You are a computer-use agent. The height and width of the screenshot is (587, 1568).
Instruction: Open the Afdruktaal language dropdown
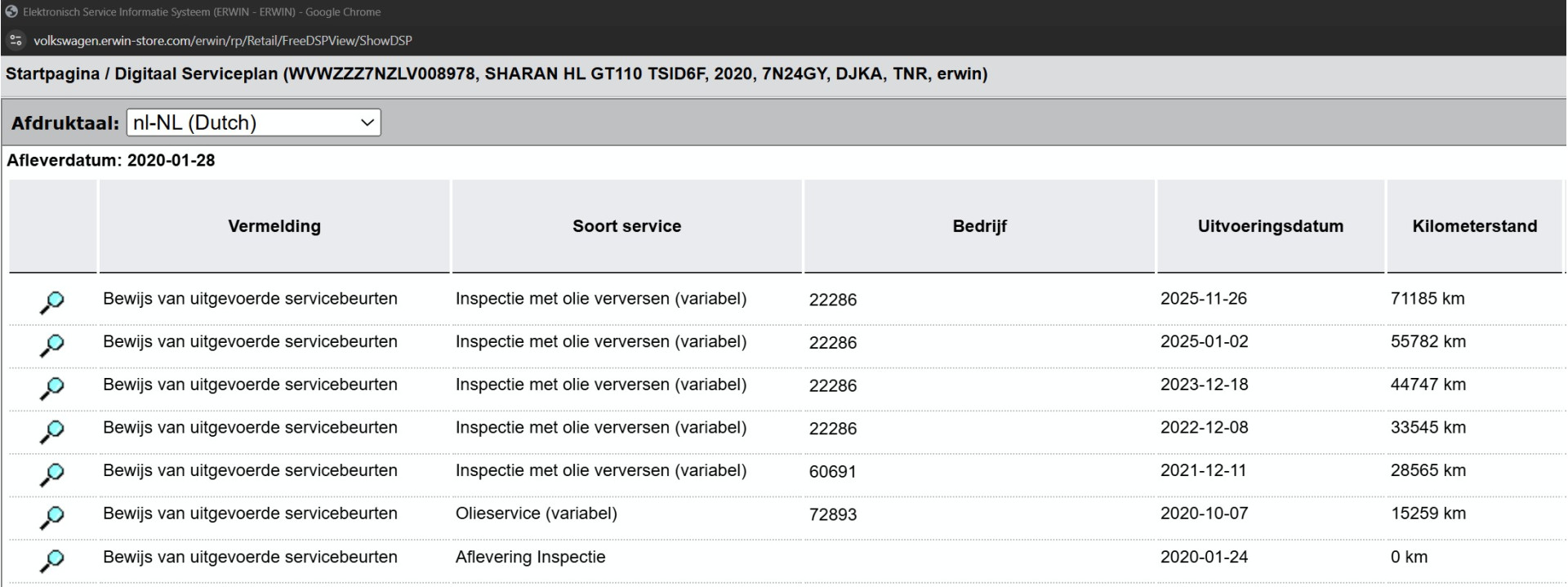[253, 122]
